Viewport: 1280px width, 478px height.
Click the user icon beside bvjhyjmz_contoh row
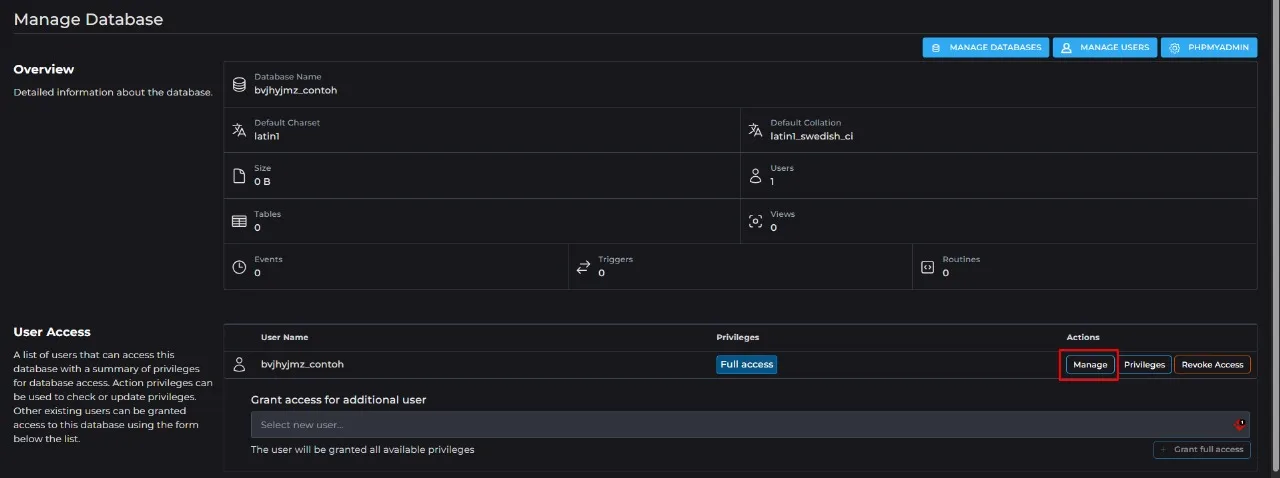click(x=239, y=365)
